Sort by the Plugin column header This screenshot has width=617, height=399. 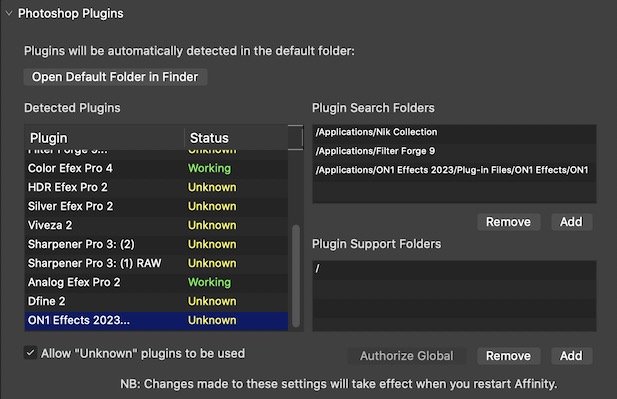pos(104,138)
